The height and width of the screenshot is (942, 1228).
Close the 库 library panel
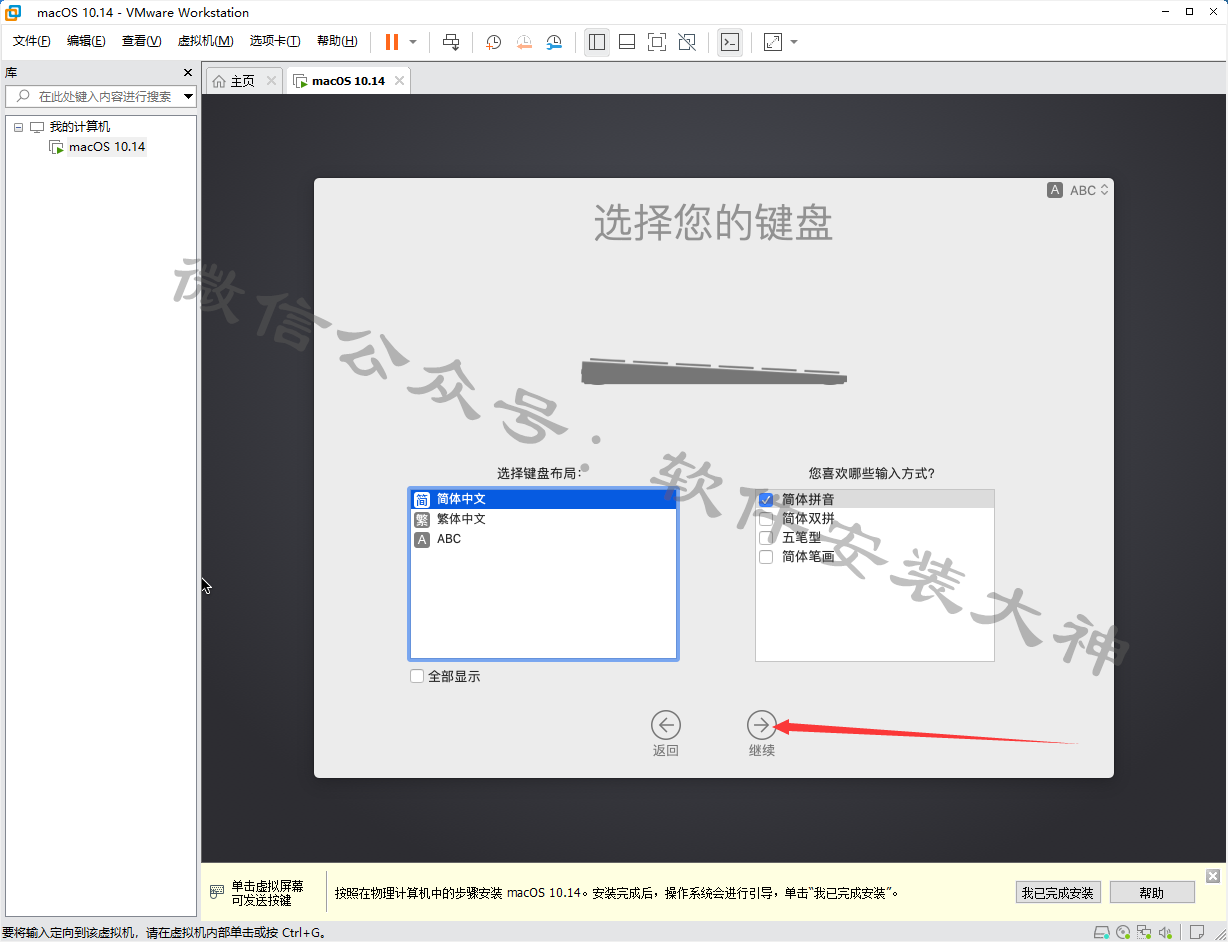click(188, 72)
